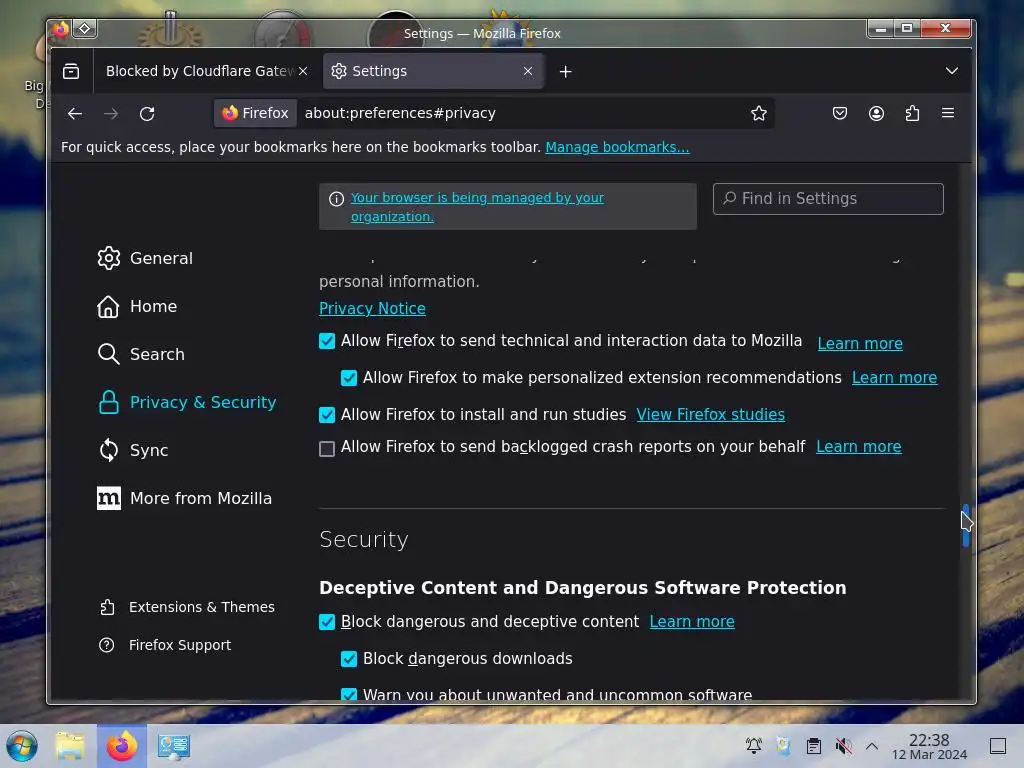The width and height of the screenshot is (1024, 768).
Task: Go back using the back arrow
Action: 75,114
